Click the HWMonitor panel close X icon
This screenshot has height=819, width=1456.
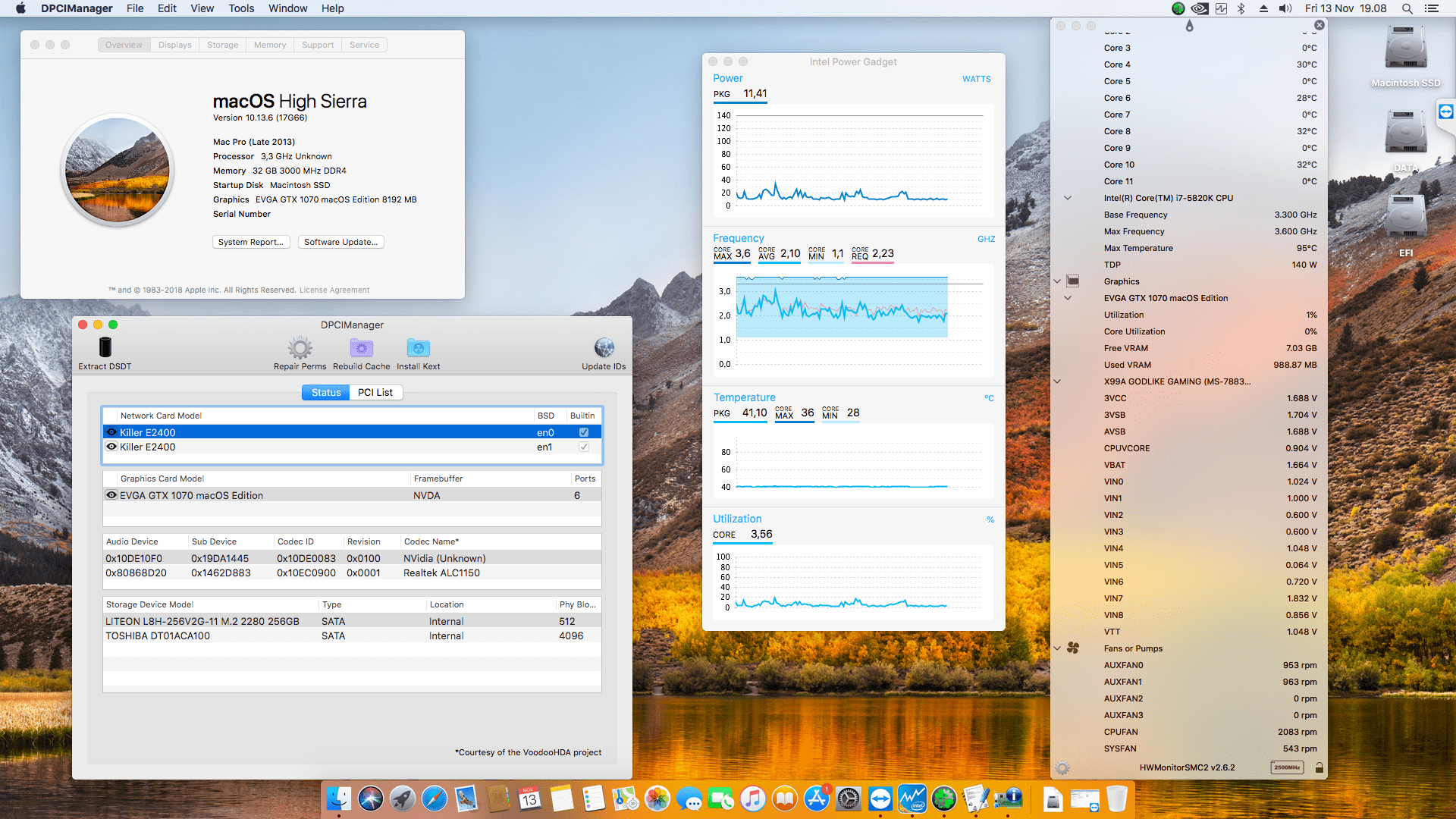pos(1319,25)
